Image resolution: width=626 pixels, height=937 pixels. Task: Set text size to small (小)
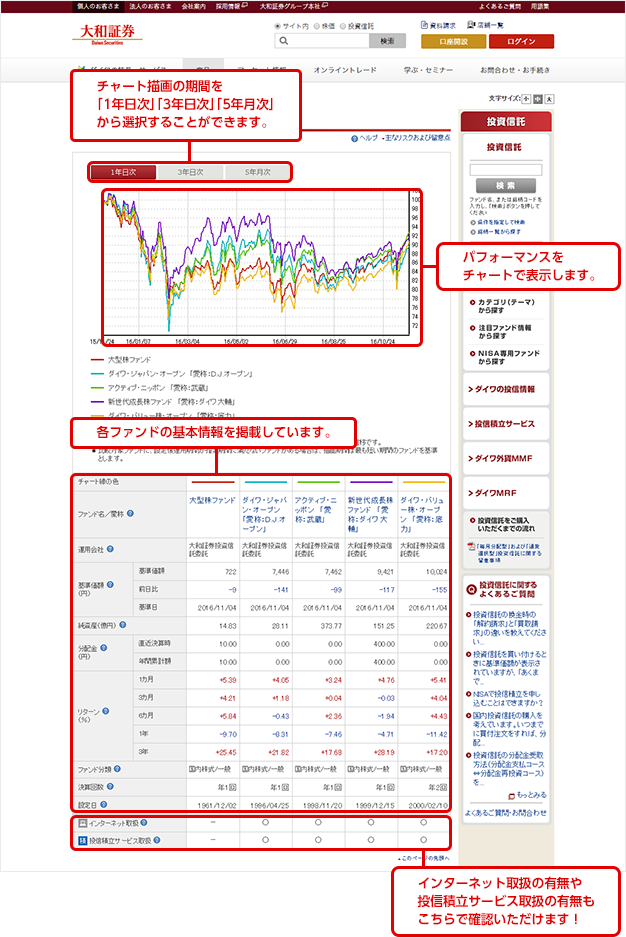(526, 99)
